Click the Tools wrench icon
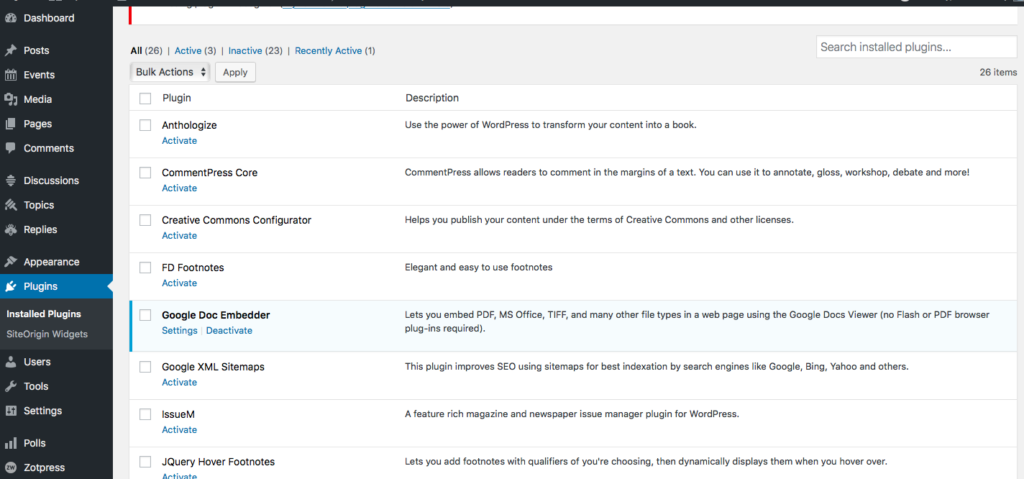 coord(11,386)
